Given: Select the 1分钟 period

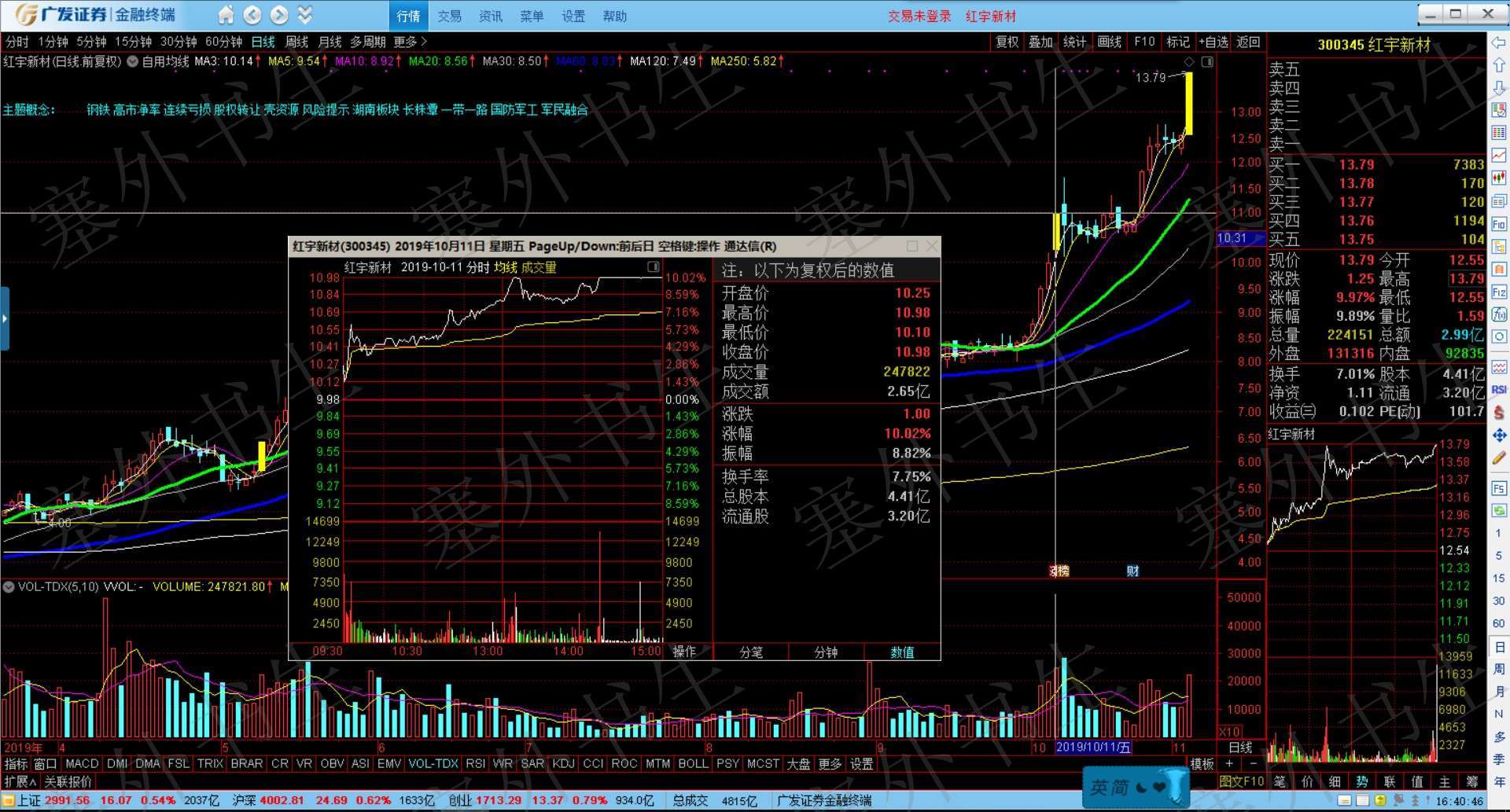Looking at the screenshot, I should click(53, 42).
